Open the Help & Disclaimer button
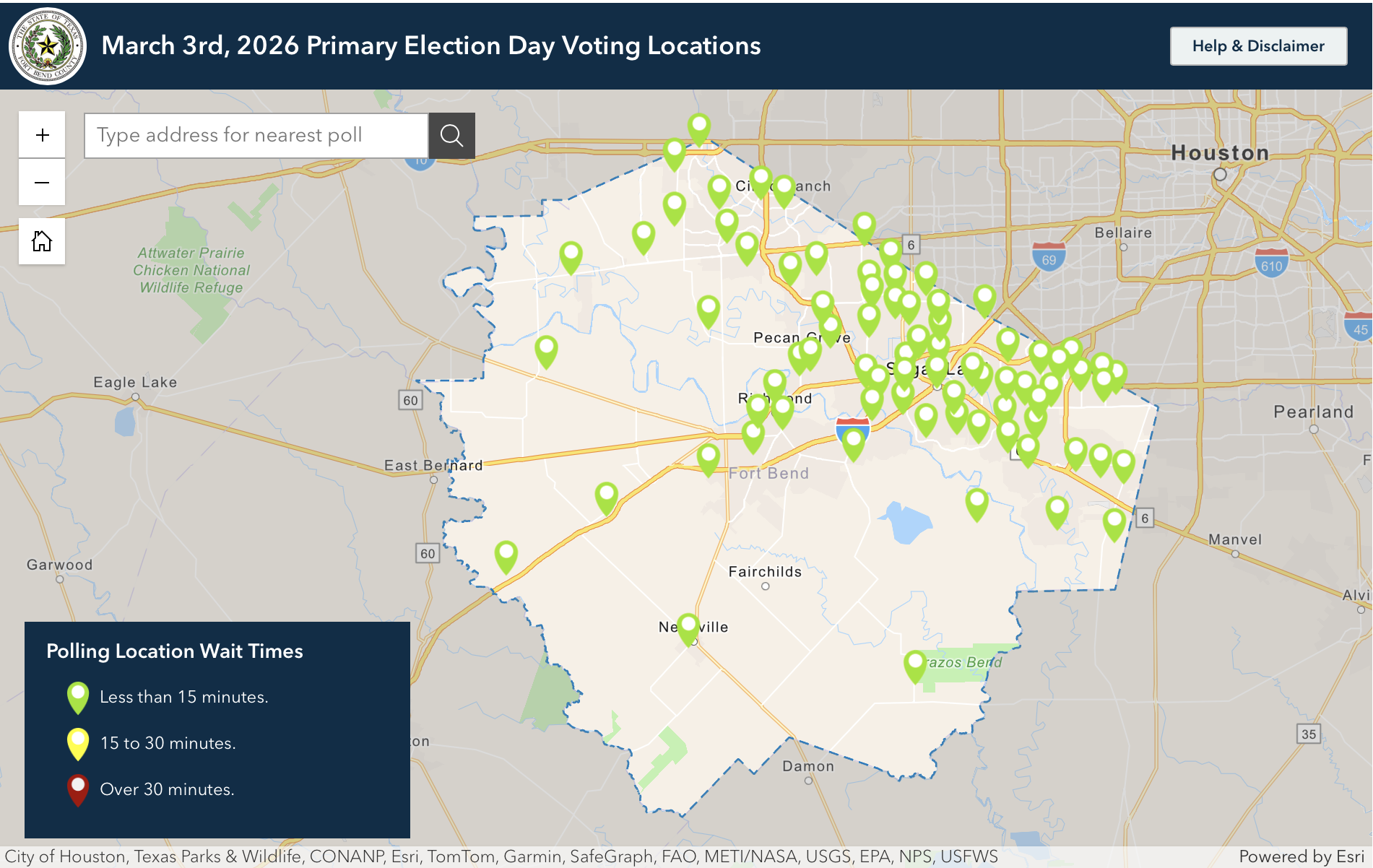 1257,46
